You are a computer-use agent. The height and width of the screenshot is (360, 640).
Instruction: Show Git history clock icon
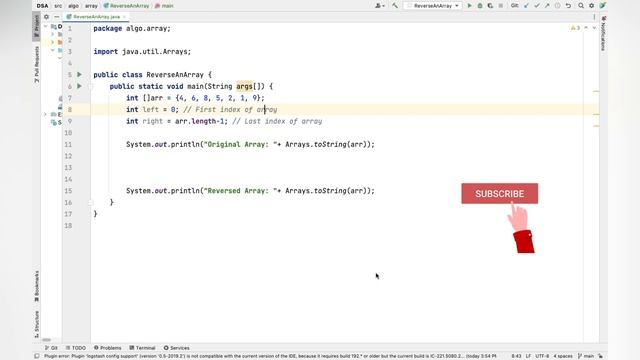(x=558, y=6)
